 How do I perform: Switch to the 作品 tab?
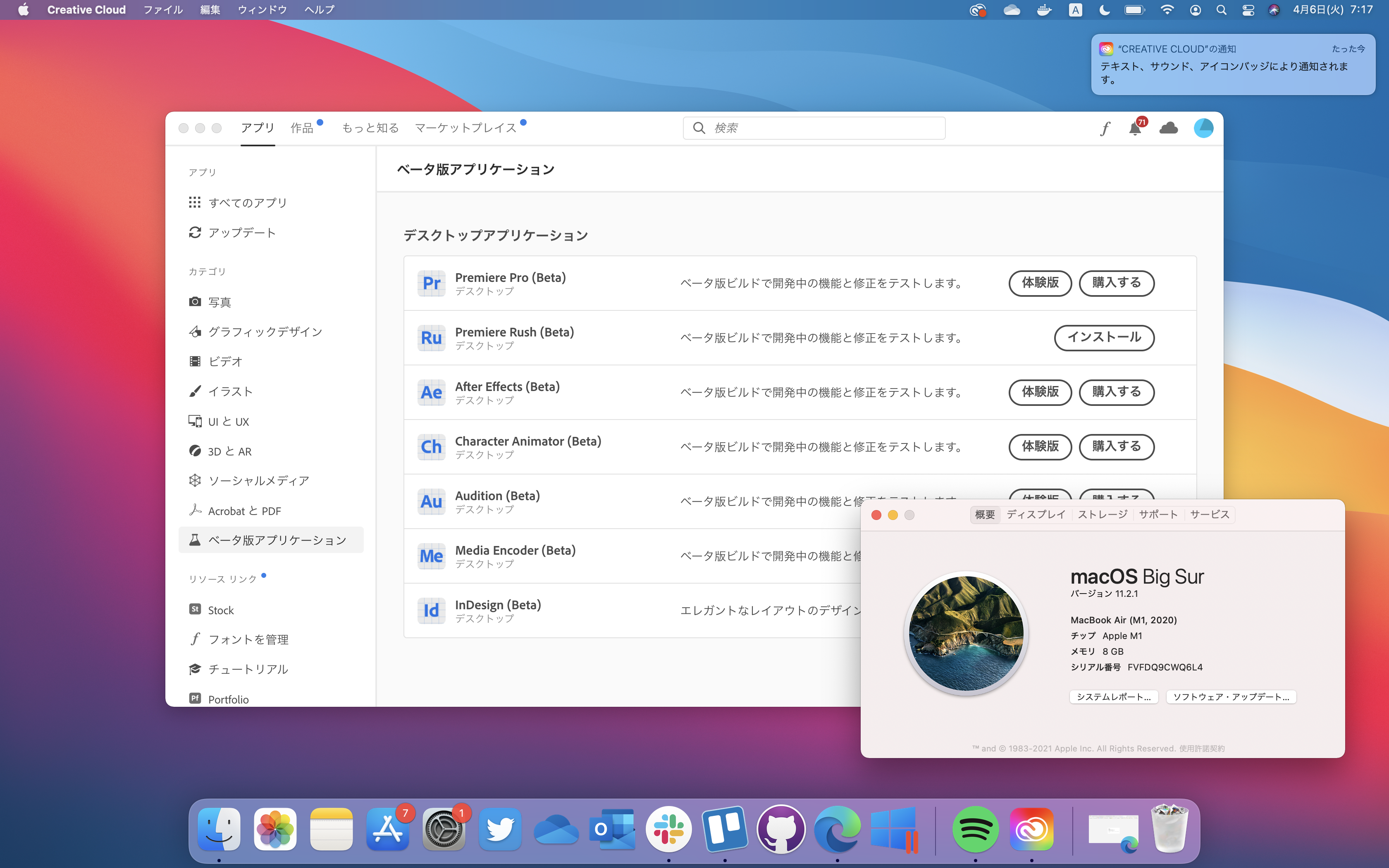tap(302, 128)
